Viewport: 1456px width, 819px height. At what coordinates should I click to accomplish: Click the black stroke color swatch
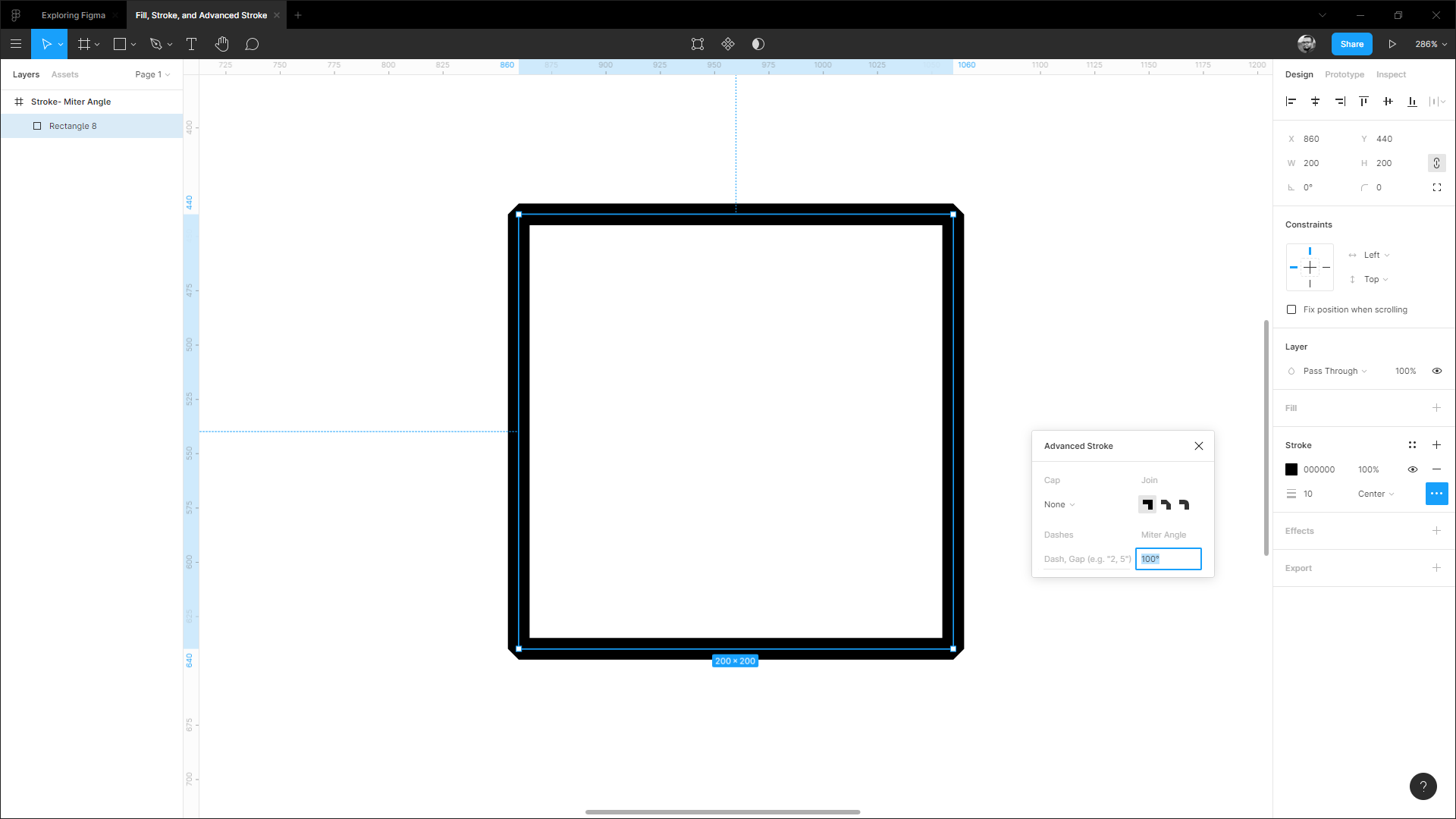[x=1291, y=469]
